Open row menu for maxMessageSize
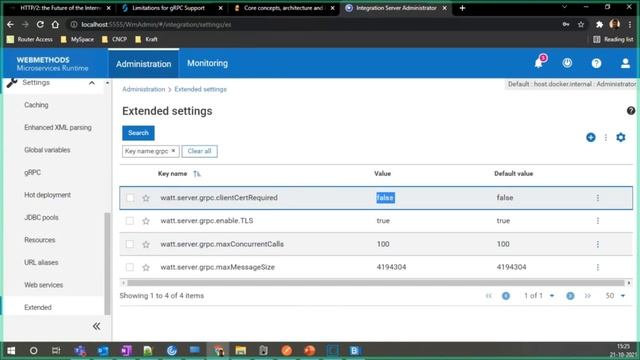Image resolution: width=640 pixels, height=360 pixels. 598,267
